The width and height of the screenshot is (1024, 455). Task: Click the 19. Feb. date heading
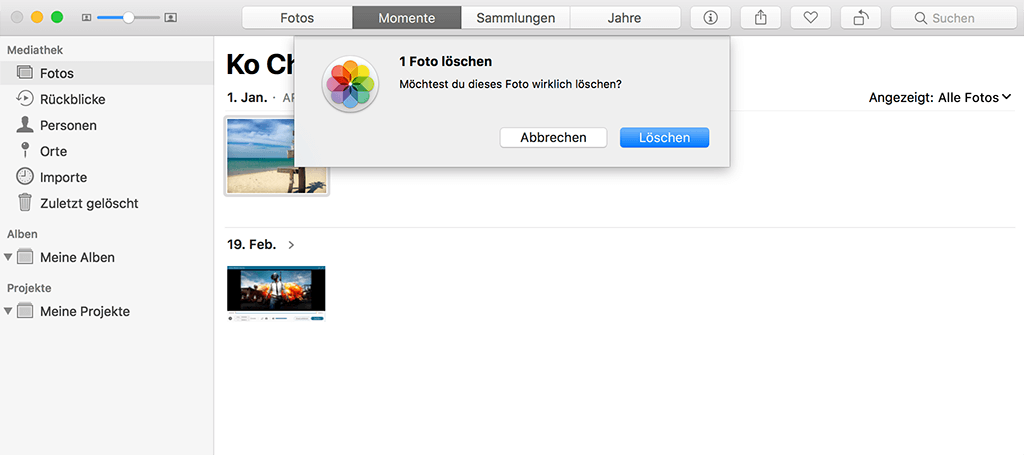(x=251, y=245)
